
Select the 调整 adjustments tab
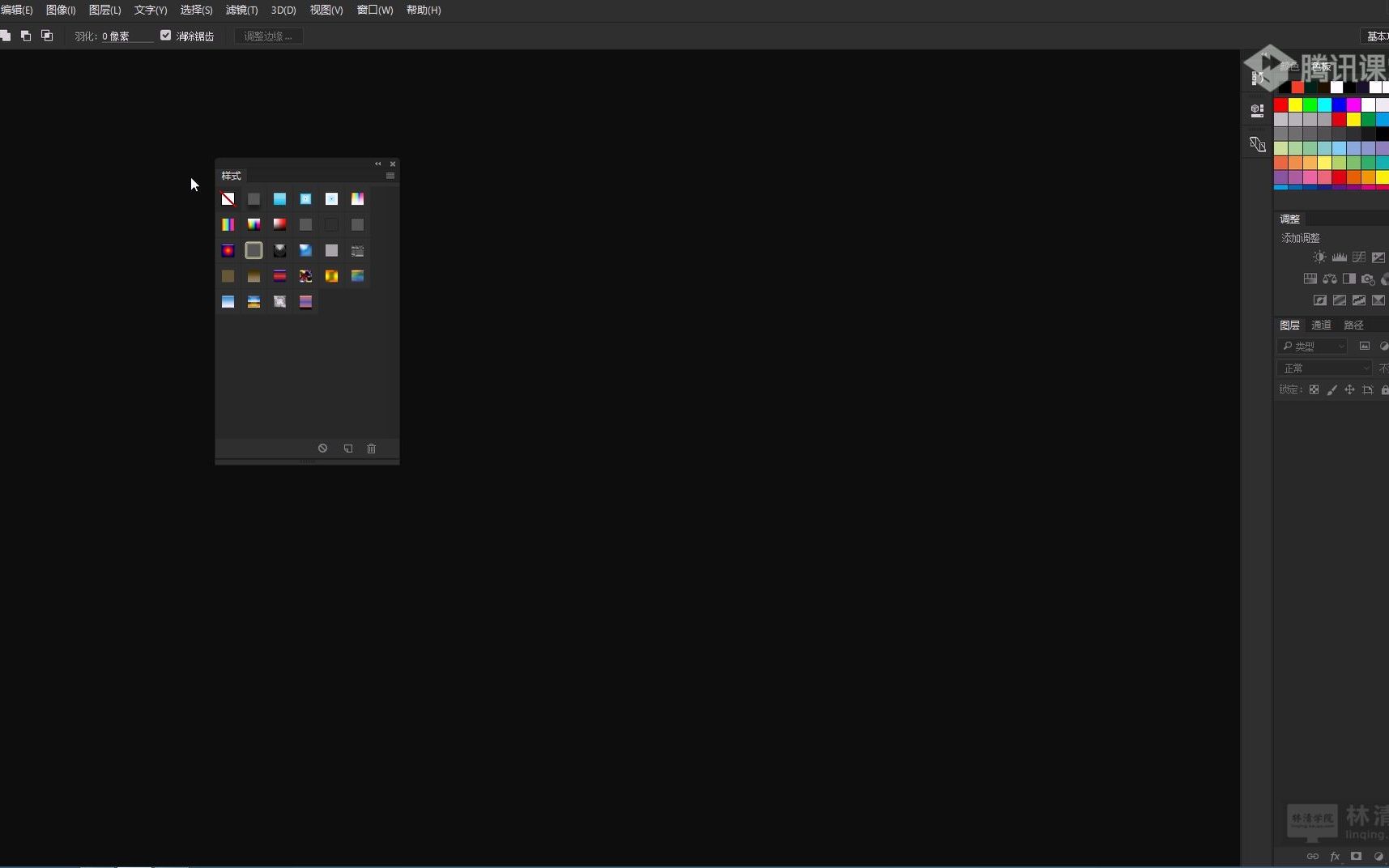pos(1289,219)
